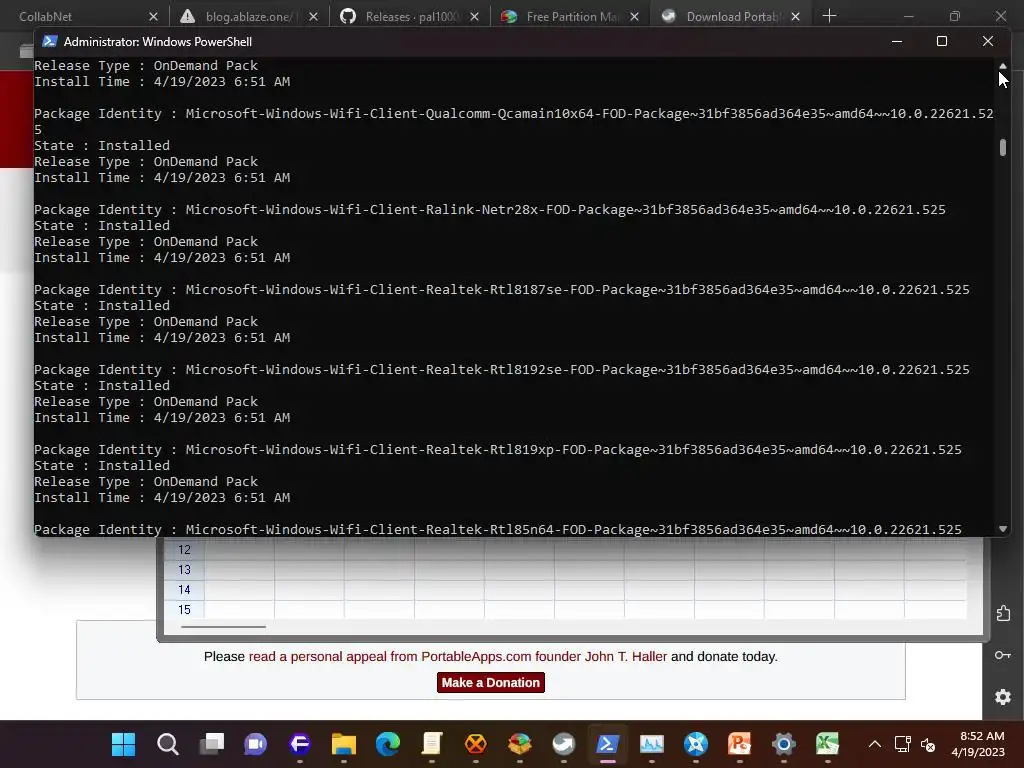Click the Realtek-Rtl8192se package identity line
Image resolution: width=1024 pixels, height=768 pixels.
pyautogui.click(x=502, y=370)
